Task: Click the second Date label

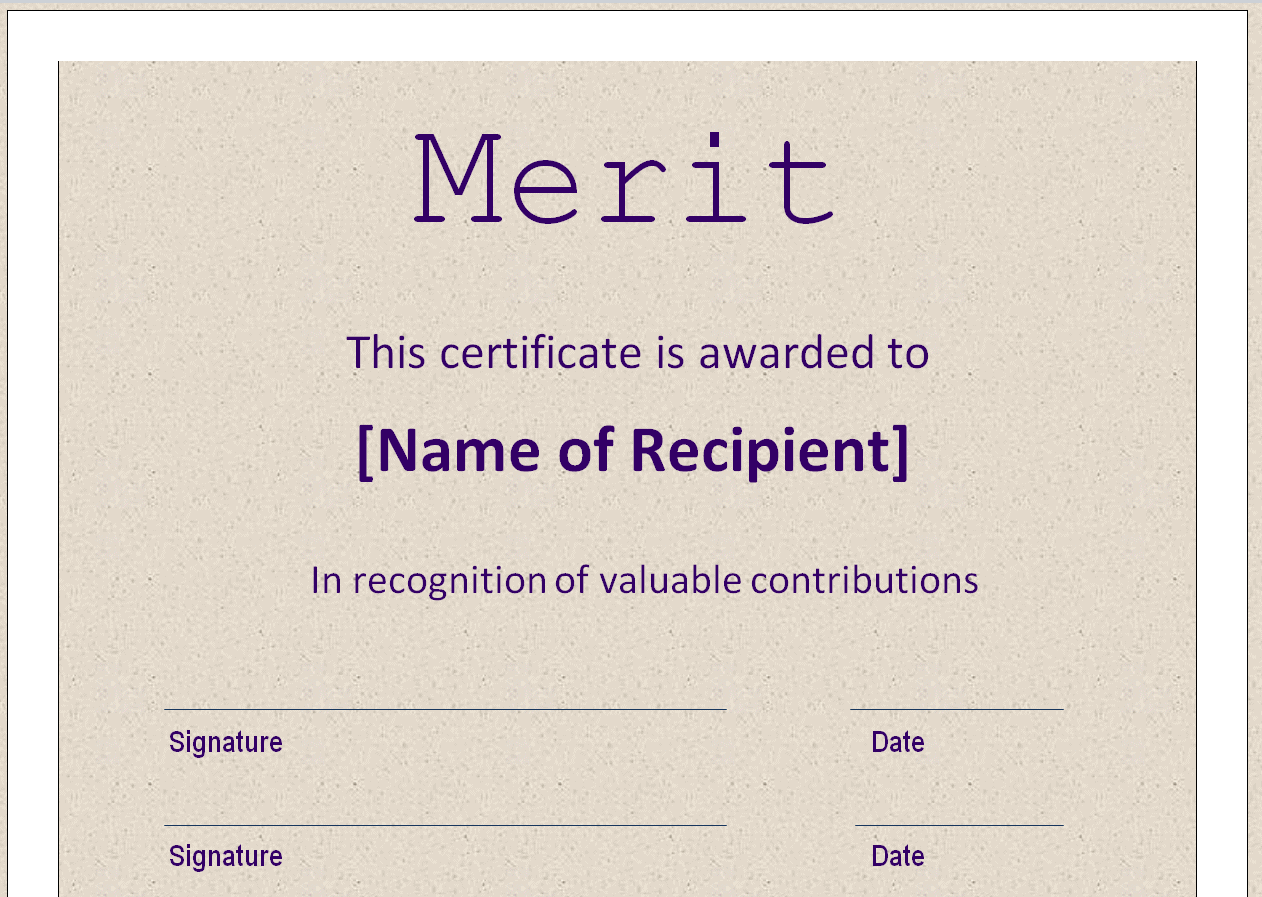Action: click(898, 856)
